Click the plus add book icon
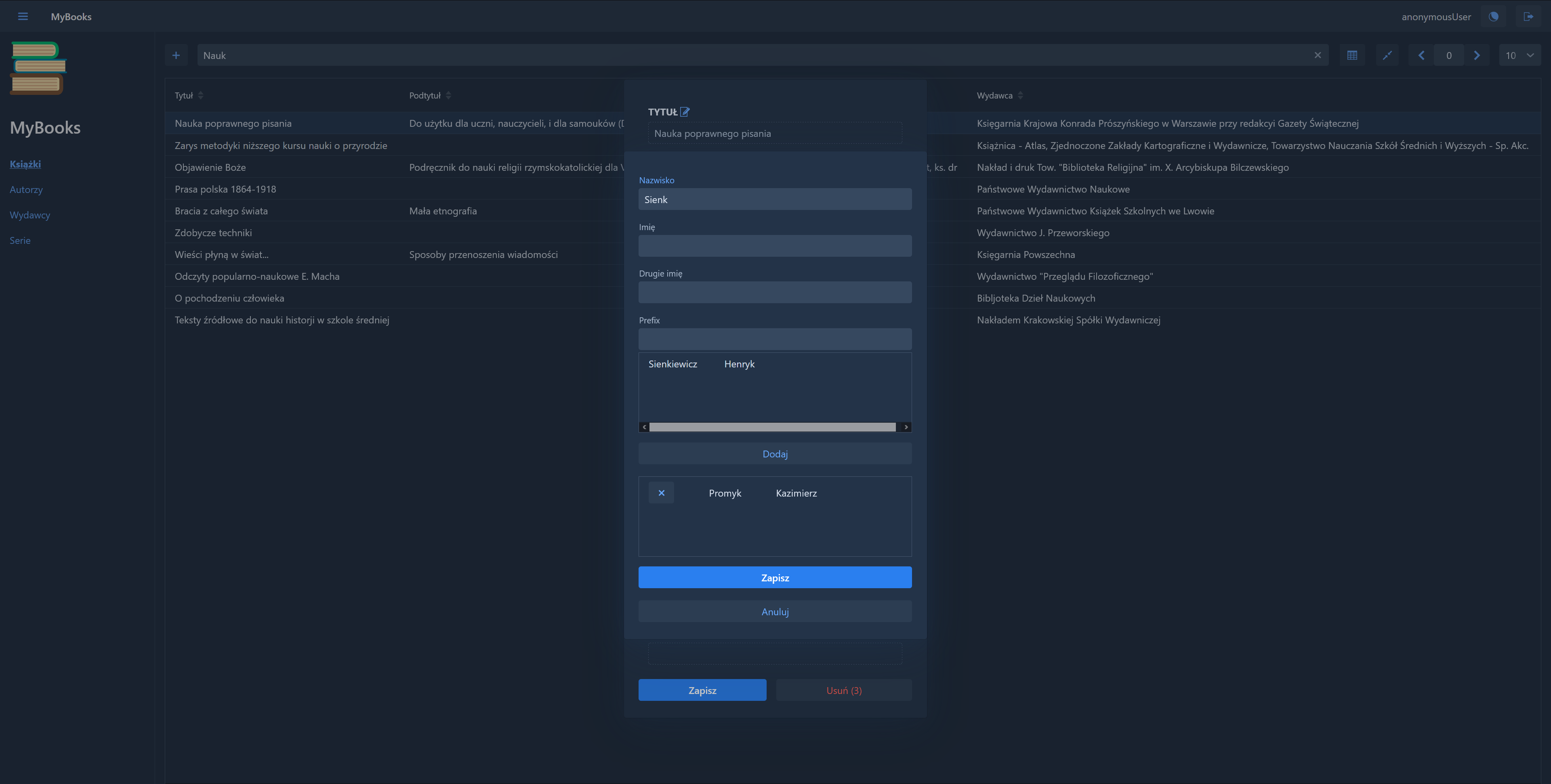Image resolution: width=1551 pixels, height=784 pixels. (176, 55)
